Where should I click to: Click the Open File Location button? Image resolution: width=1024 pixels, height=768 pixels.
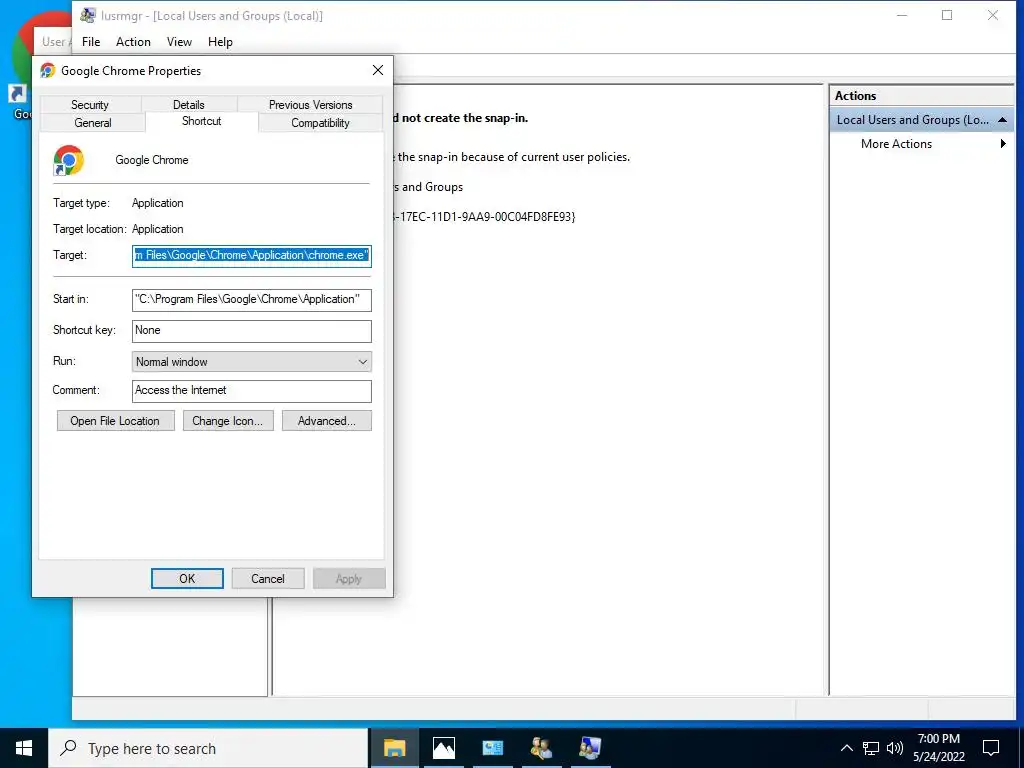(116, 421)
